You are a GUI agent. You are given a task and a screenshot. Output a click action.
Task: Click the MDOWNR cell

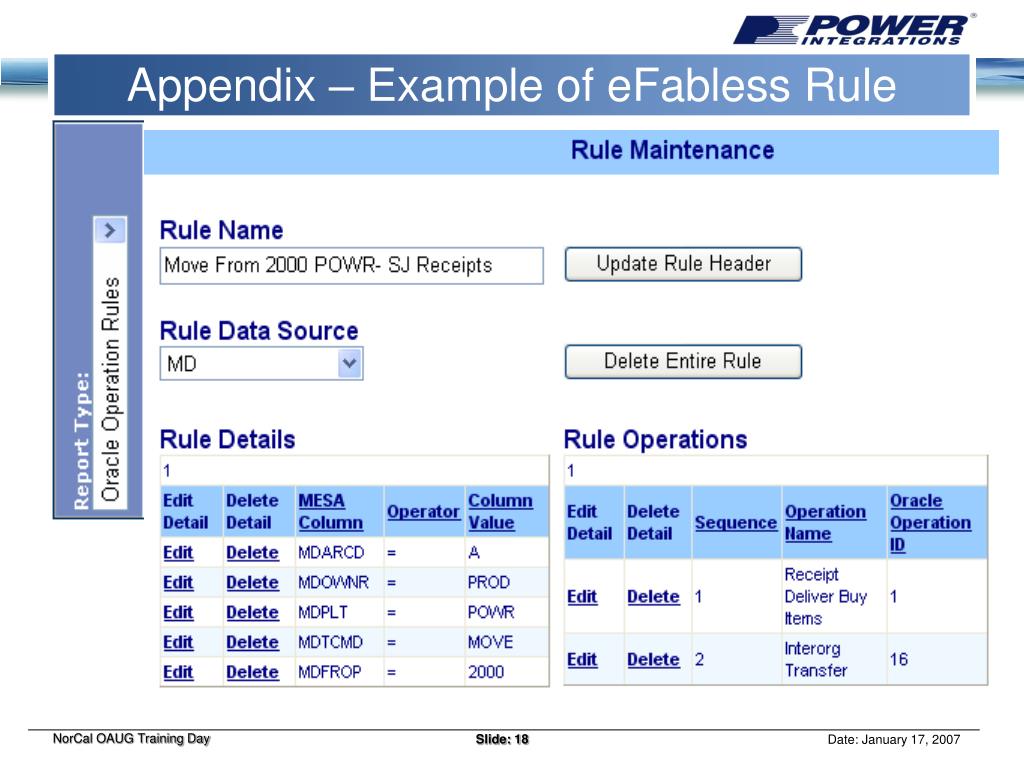point(333,583)
